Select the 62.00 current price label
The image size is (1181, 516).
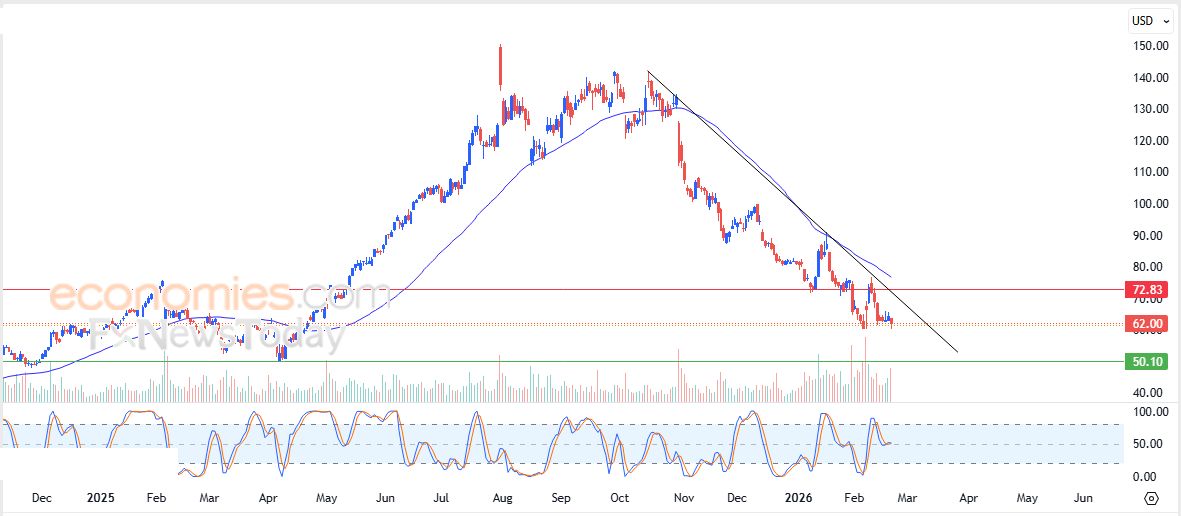coord(1145,323)
